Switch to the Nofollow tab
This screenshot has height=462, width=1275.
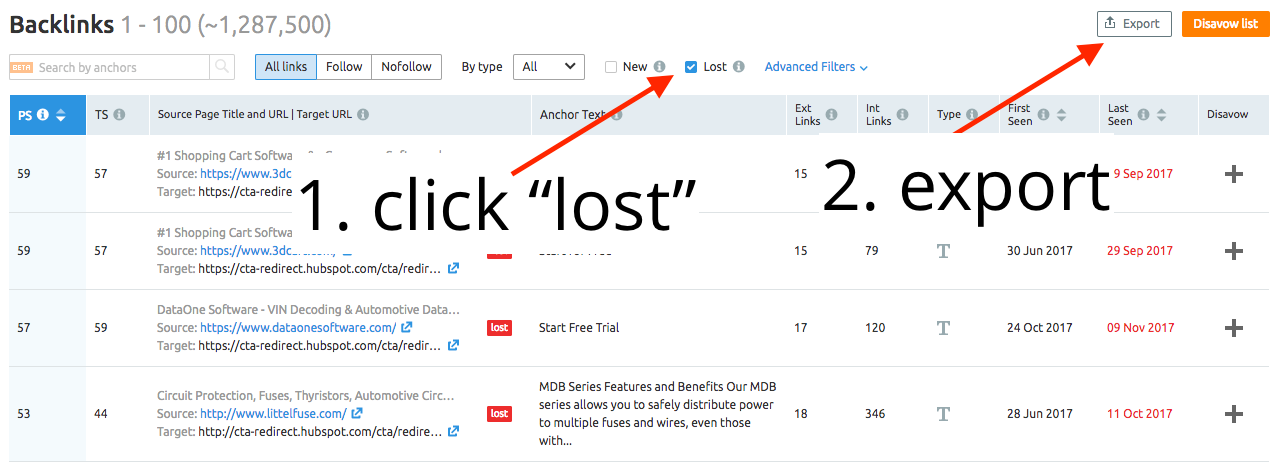coord(406,67)
